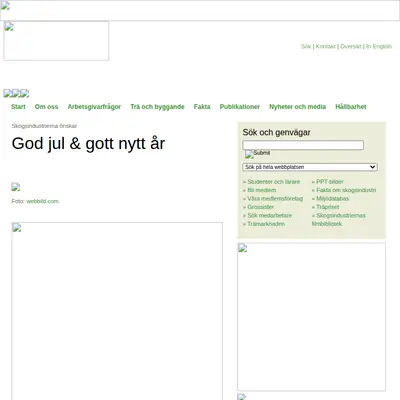Click the second small icon above the menu

click(x=16, y=93)
